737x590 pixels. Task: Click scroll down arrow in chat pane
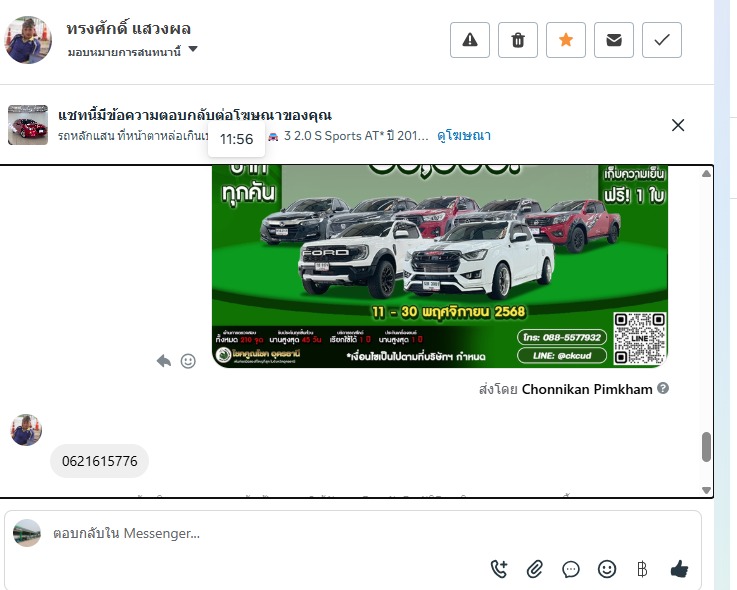click(706, 490)
